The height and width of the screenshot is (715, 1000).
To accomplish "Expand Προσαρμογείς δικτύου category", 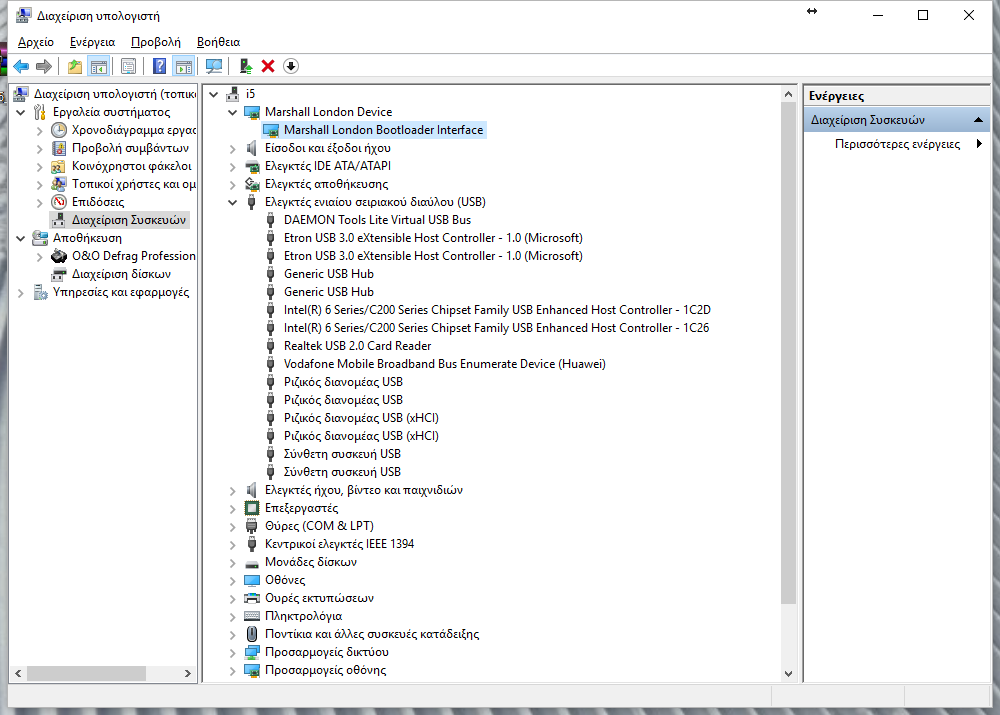I will [233, 652].
